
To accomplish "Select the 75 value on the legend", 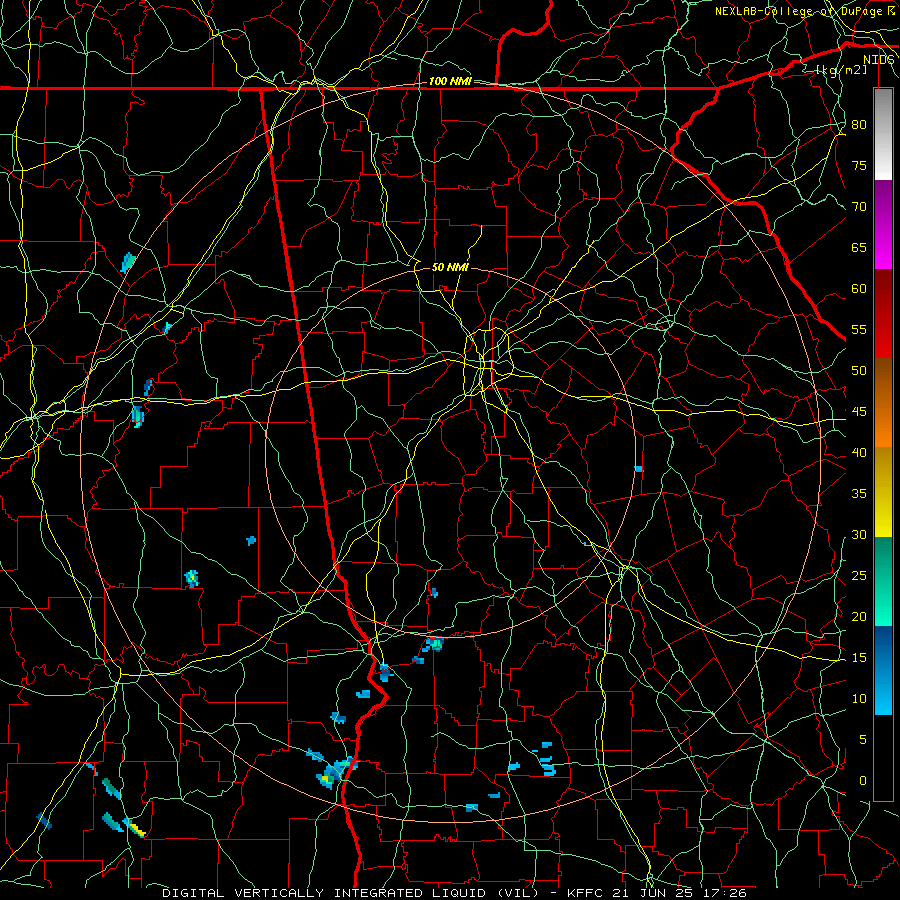I will [859, 166].
